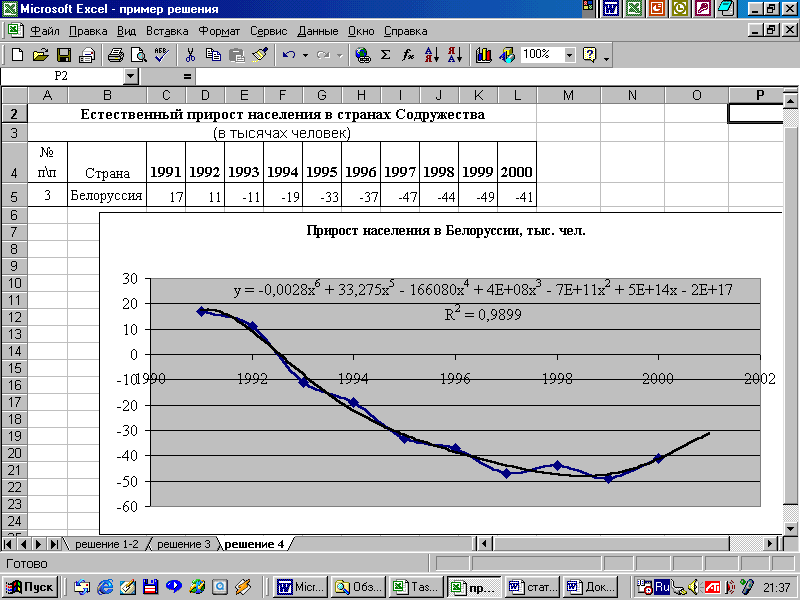The width and height of the screenshot is (800, 600).
Task: Expand the toolbar options arrow after the help icon
Action: [x=606, y=59]
